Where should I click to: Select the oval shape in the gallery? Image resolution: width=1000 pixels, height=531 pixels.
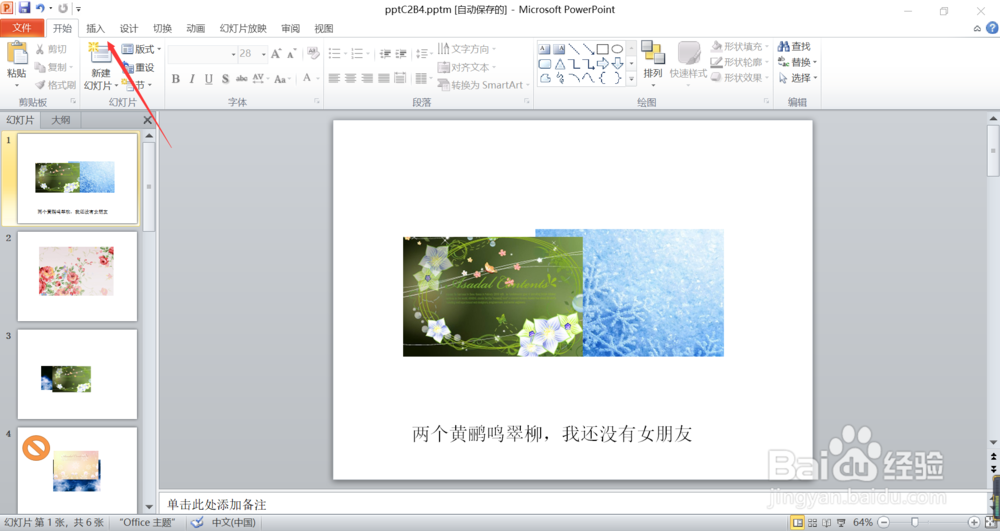pyautogui.click(x=617, y=49)
